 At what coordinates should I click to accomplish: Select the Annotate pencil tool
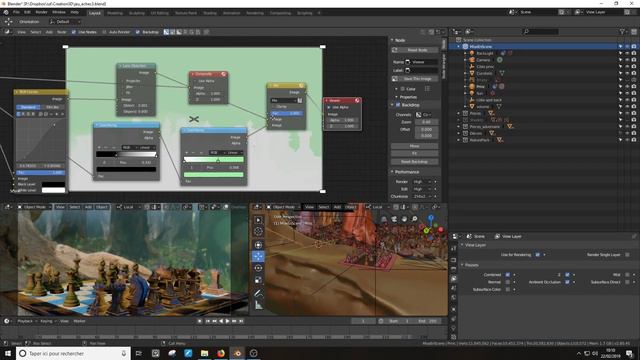258,293
